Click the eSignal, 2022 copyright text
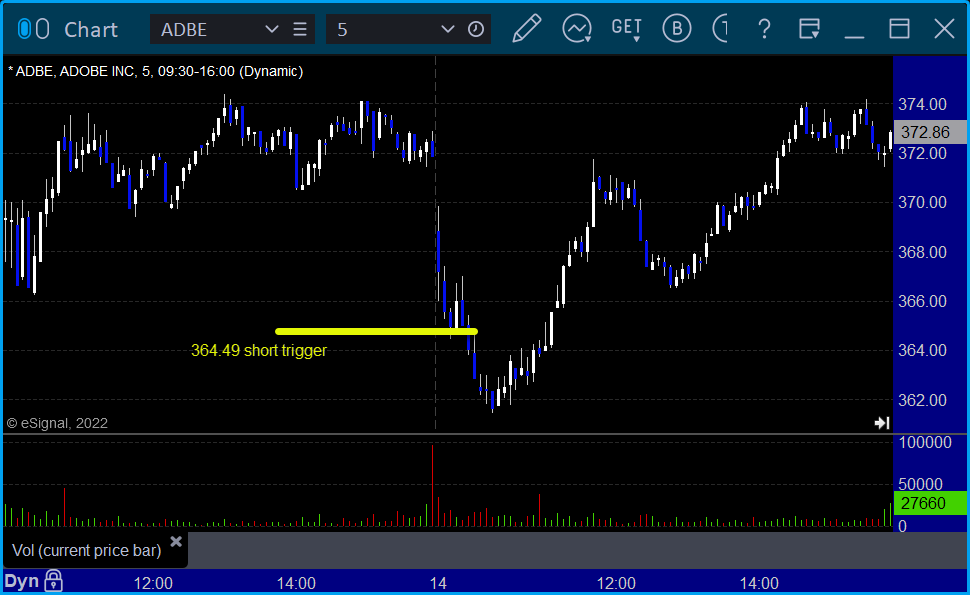This screenshot has height=595, width=970. click(57, 423)
